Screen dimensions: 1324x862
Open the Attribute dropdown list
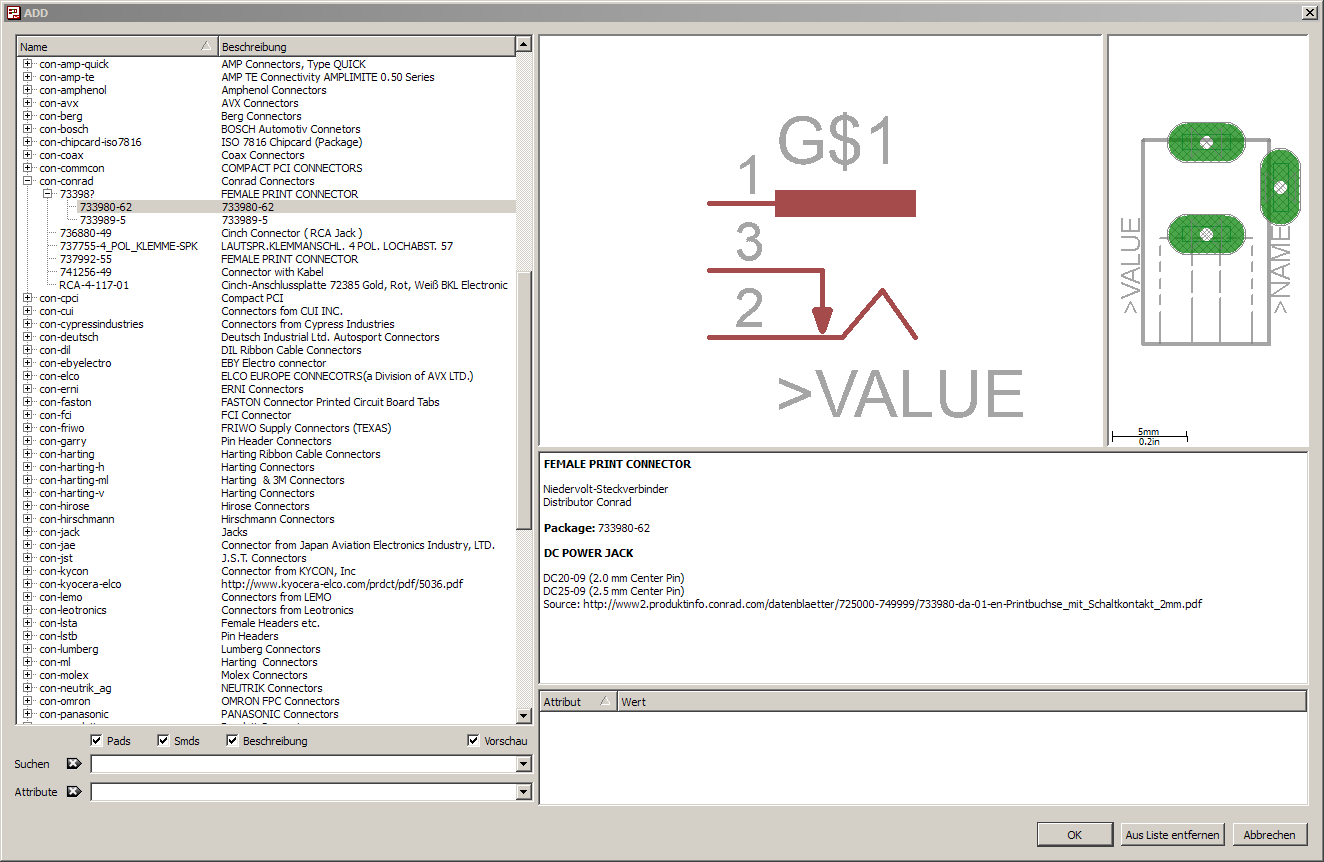point(523,792)
